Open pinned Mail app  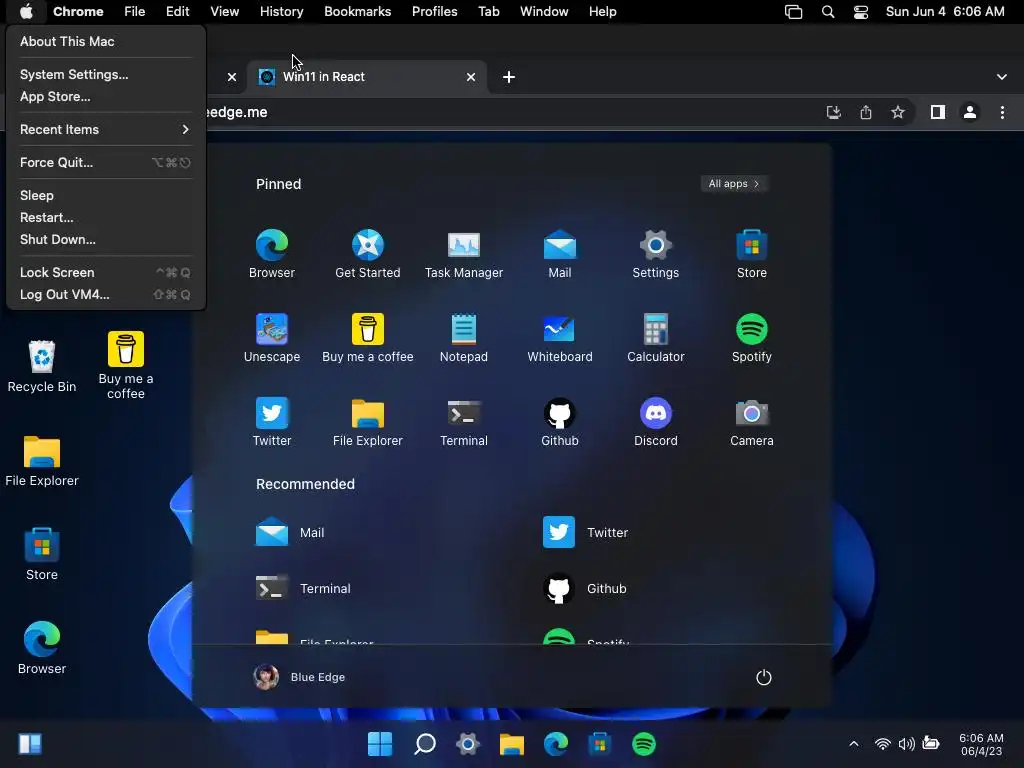(x=560, y=254)
